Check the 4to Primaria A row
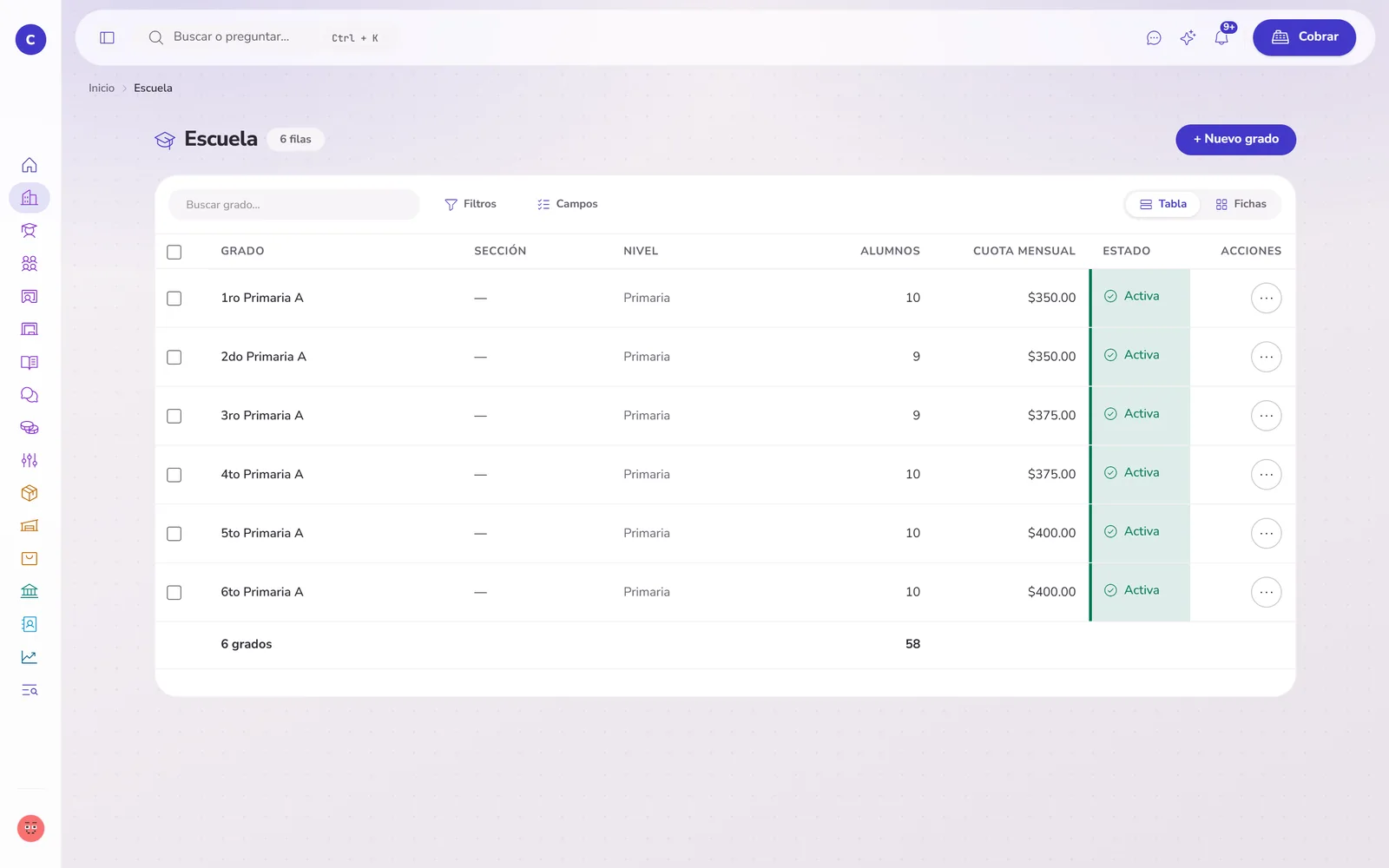 (174, 475)
